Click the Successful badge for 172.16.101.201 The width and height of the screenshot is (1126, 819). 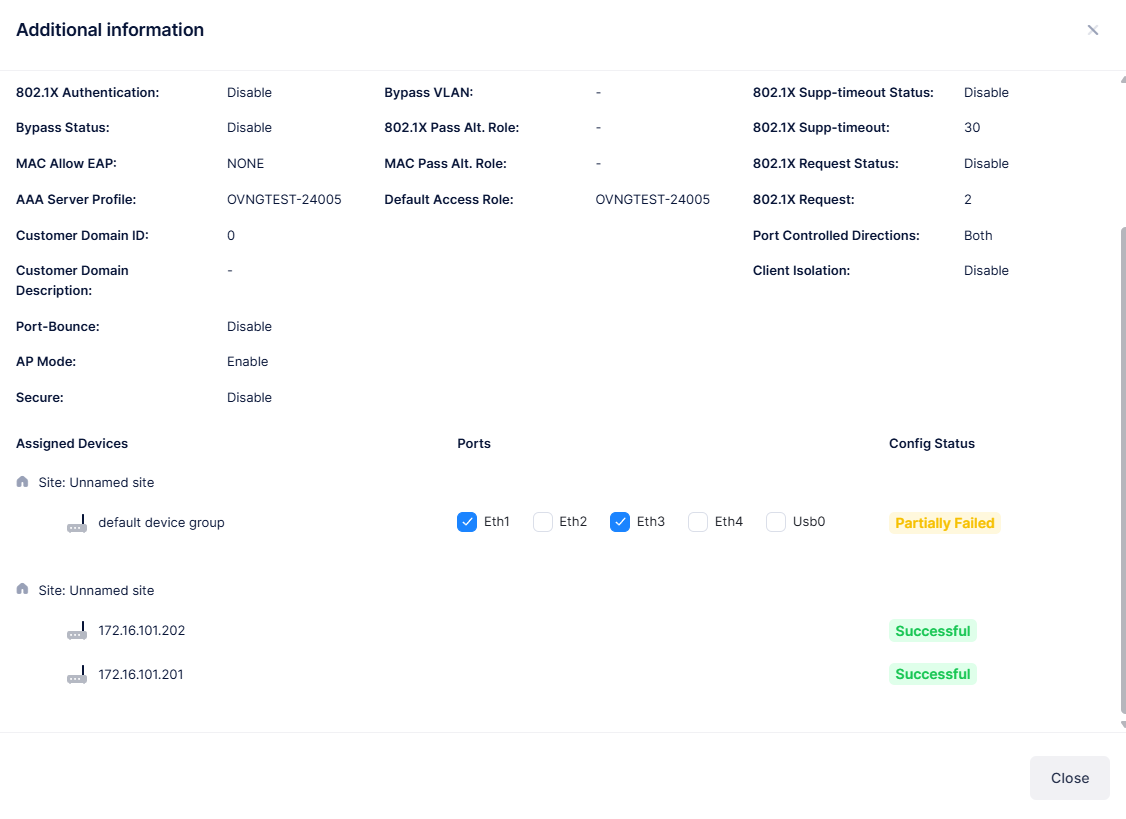[932, 673]
